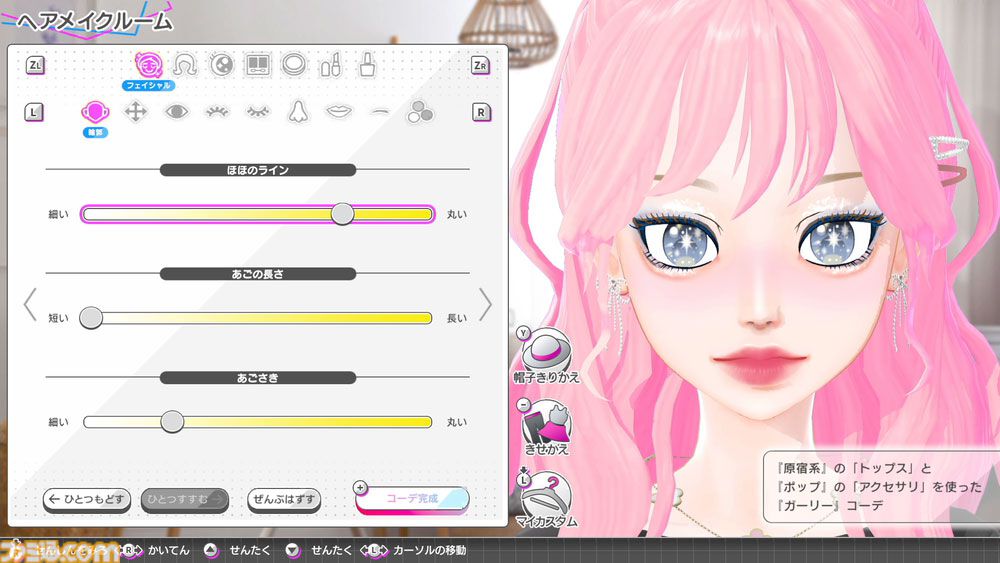Viewport: 1000px width, 563px height.
Task: Select the first eyelash icon
Action: point(217,112)
